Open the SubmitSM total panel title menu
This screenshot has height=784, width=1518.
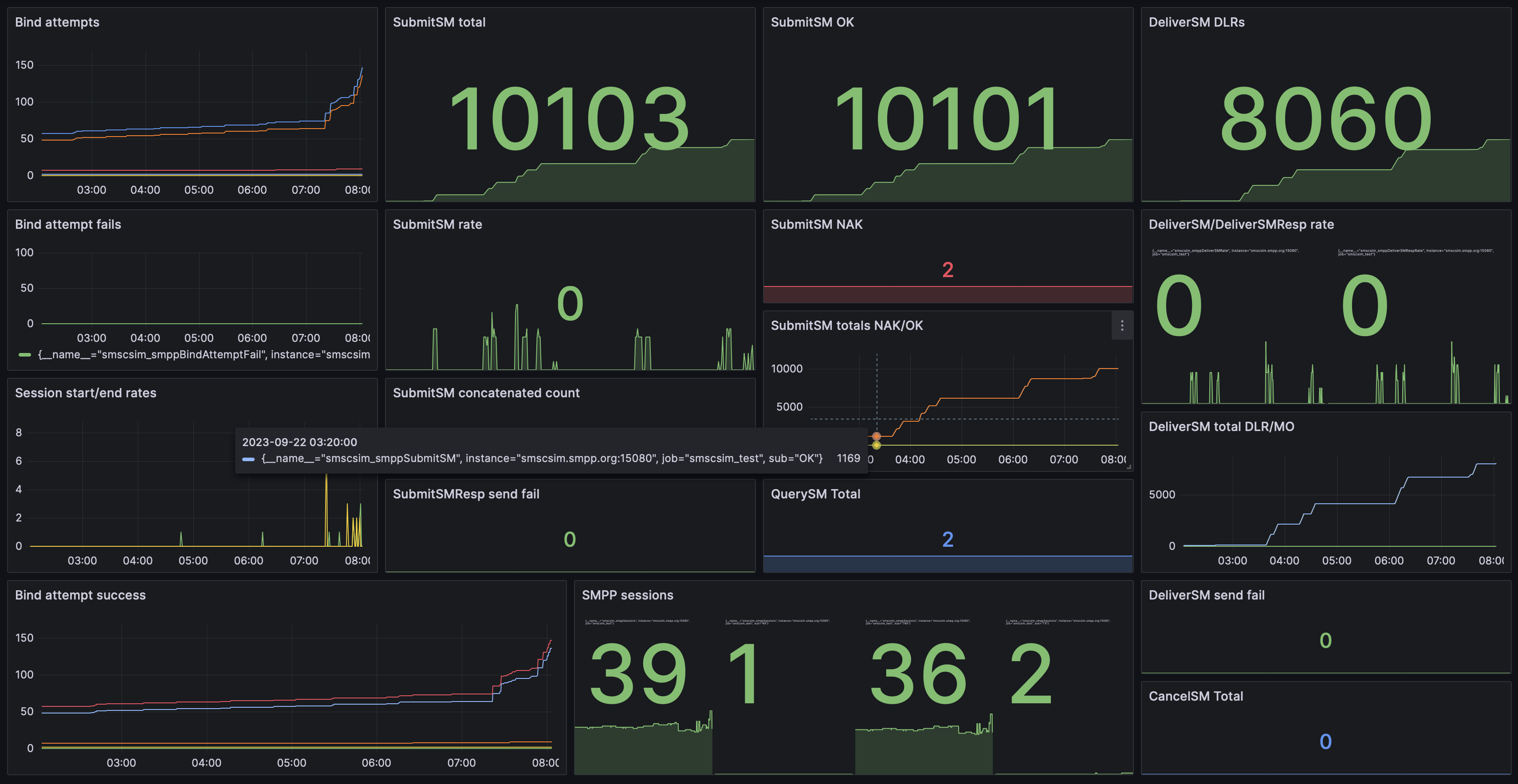pyautogui.click(x=439, y=22)
